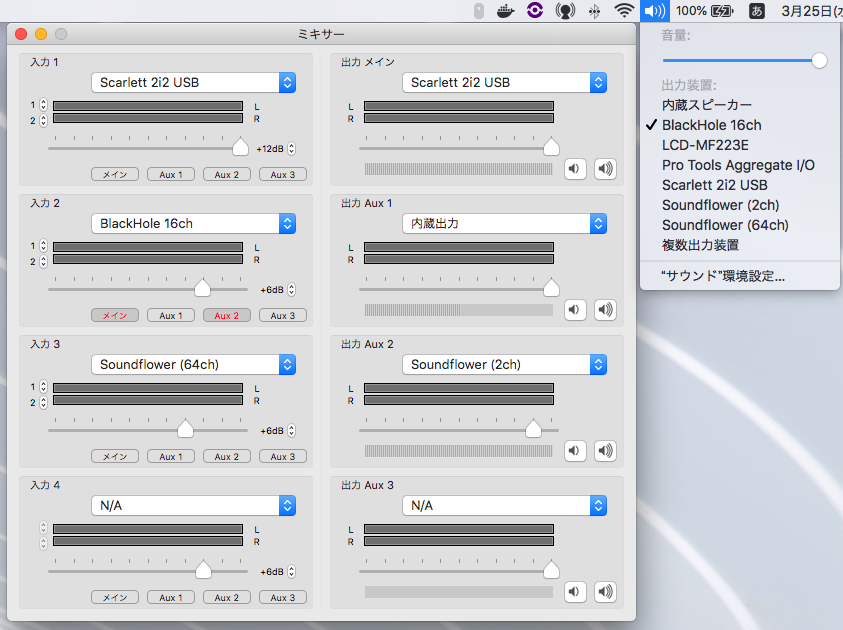Select Soundflower (64ch) in volume menu
Screen dimensions: 843x630
pos(740,225)
